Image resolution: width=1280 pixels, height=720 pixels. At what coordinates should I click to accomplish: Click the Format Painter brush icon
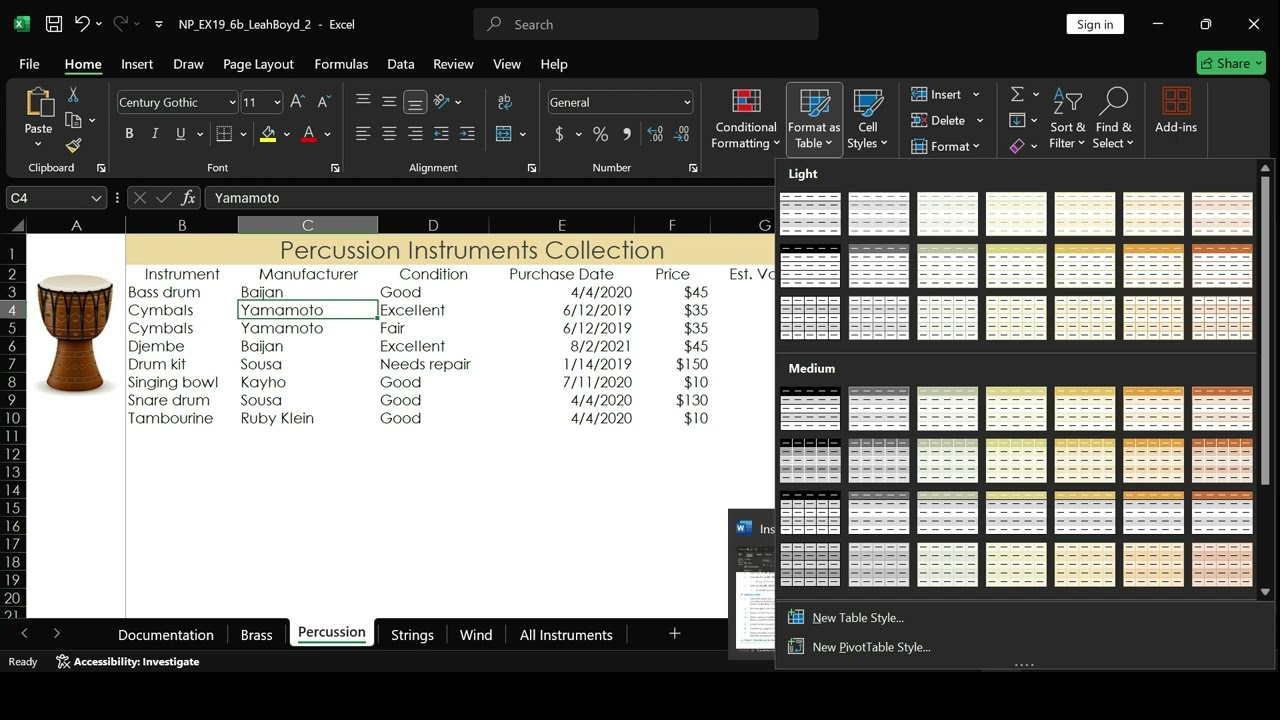click(x=73, y=145)
